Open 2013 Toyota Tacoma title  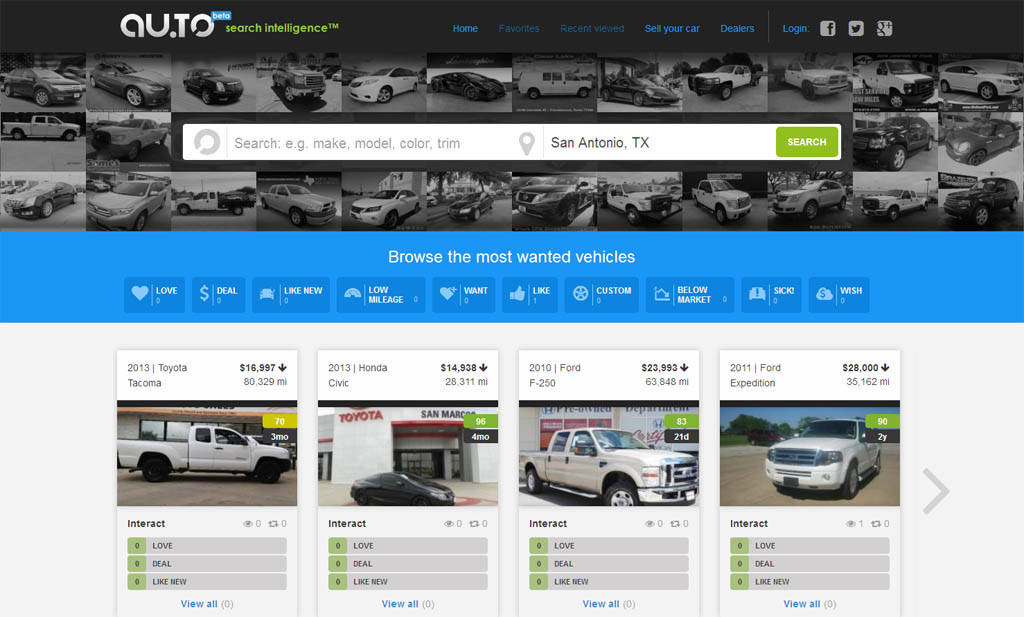click(x=157, y=375)
